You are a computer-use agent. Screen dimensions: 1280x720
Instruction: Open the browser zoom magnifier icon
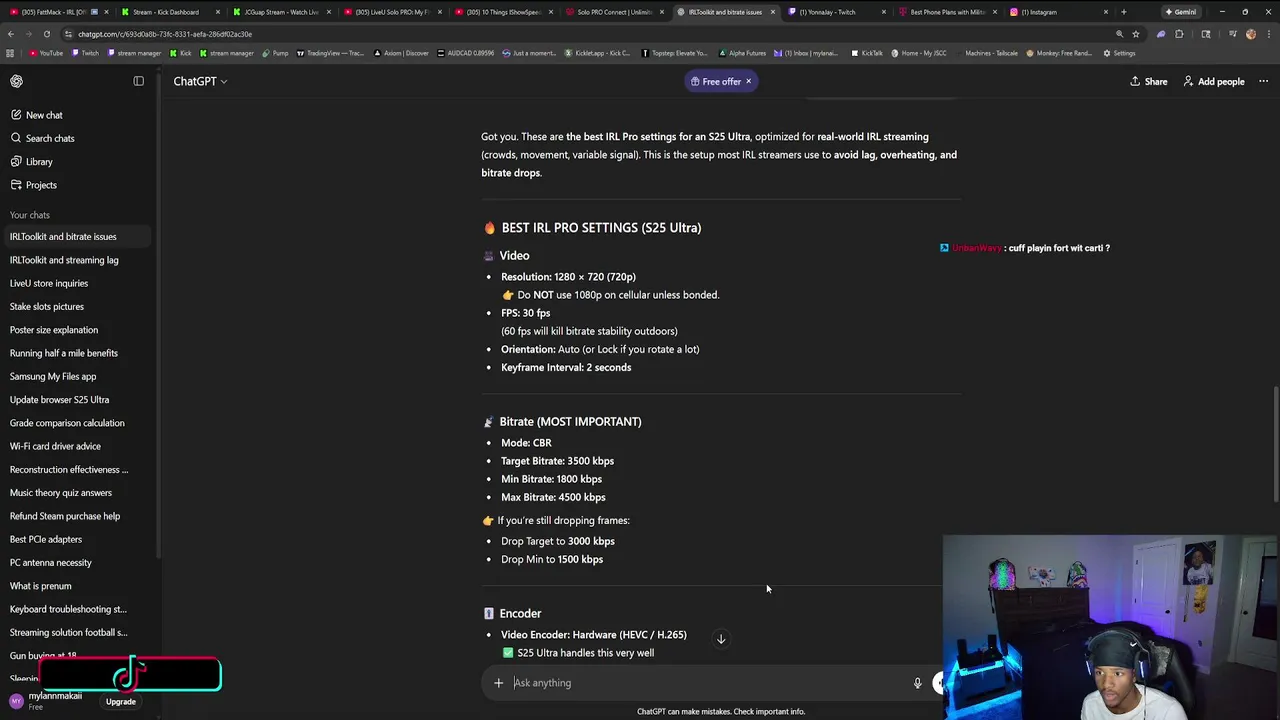tap(1119, 34)
